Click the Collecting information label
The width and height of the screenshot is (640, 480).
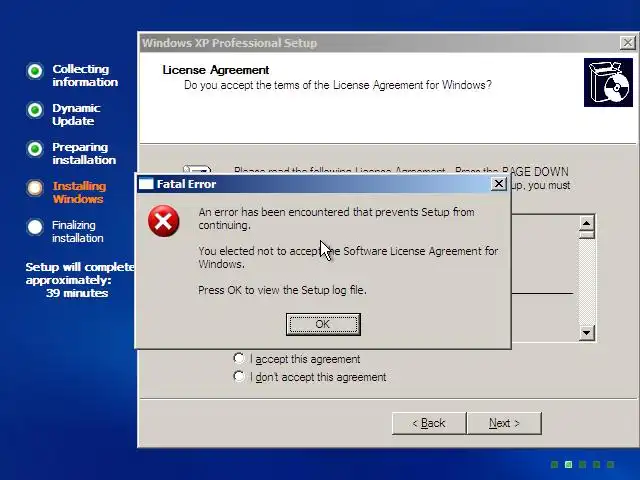[x=85, y=76]
